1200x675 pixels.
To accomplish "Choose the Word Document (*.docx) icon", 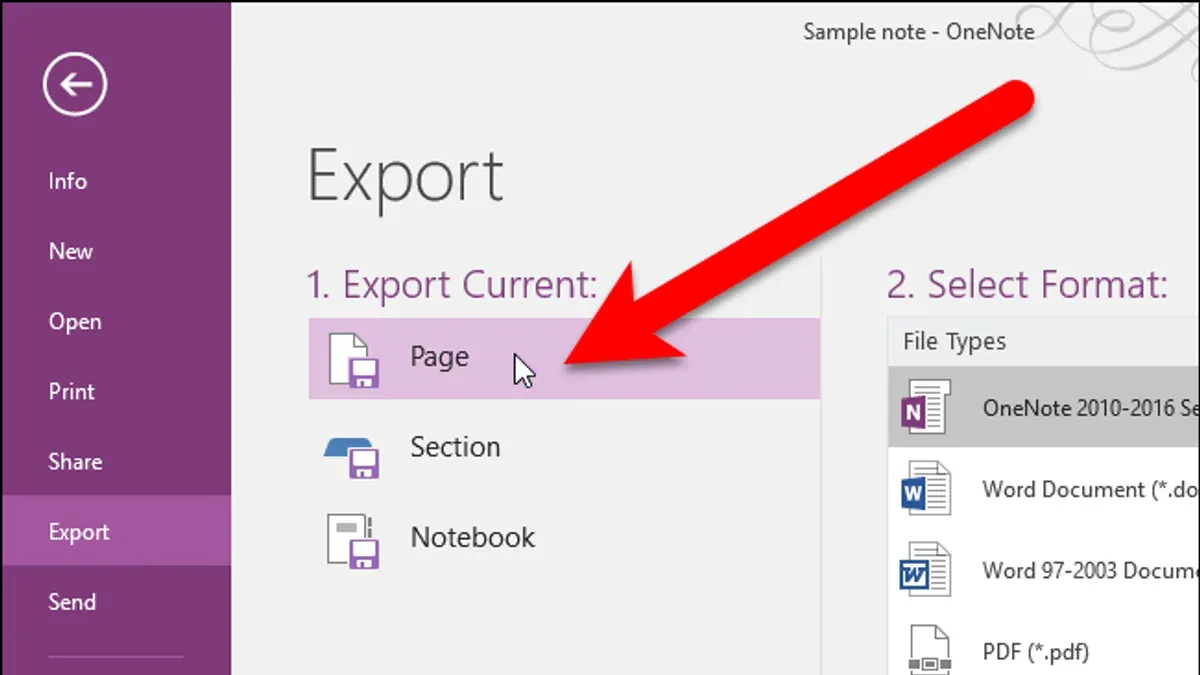I will click(925, 489).
